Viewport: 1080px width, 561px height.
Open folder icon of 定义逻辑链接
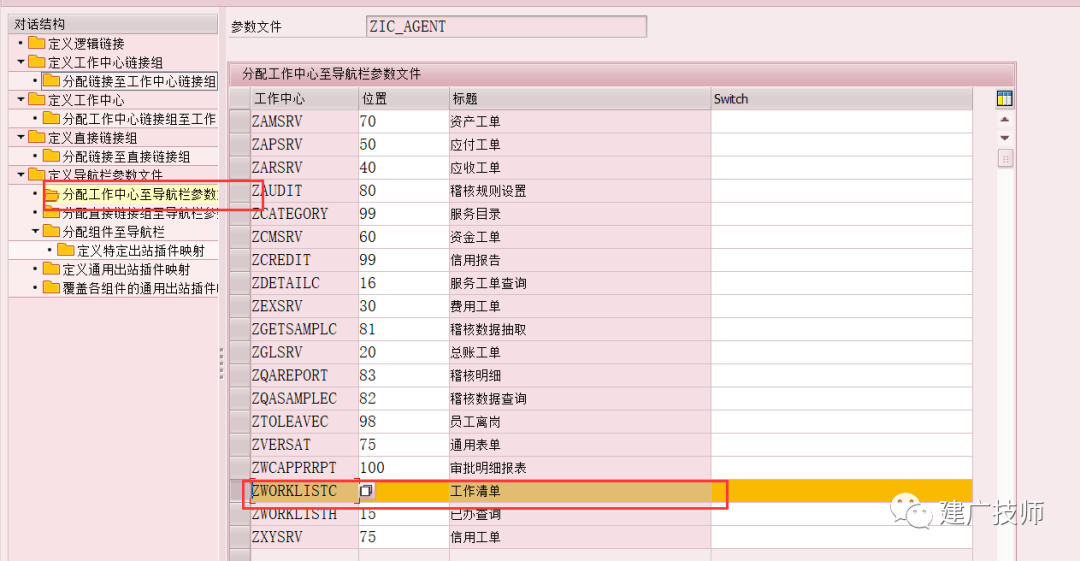[x=37, y=43]
